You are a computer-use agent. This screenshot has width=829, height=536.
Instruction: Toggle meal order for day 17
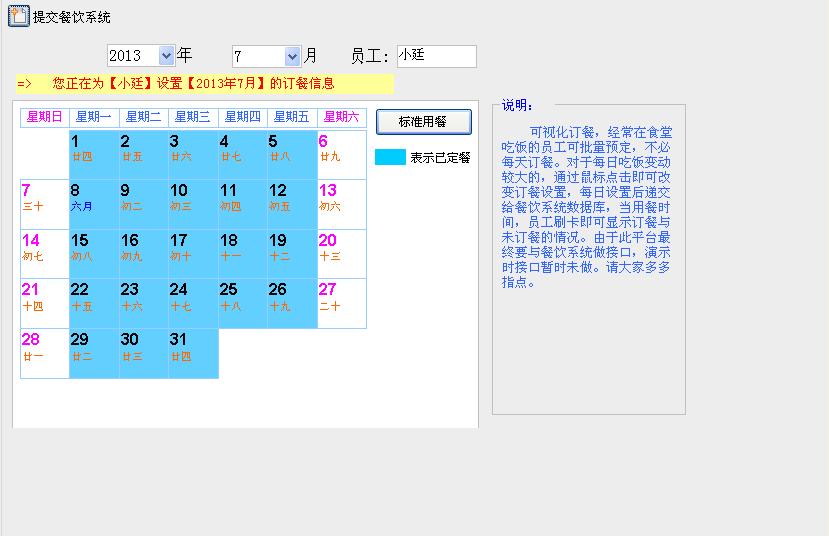pyautogui.click(x=194, y=254)
